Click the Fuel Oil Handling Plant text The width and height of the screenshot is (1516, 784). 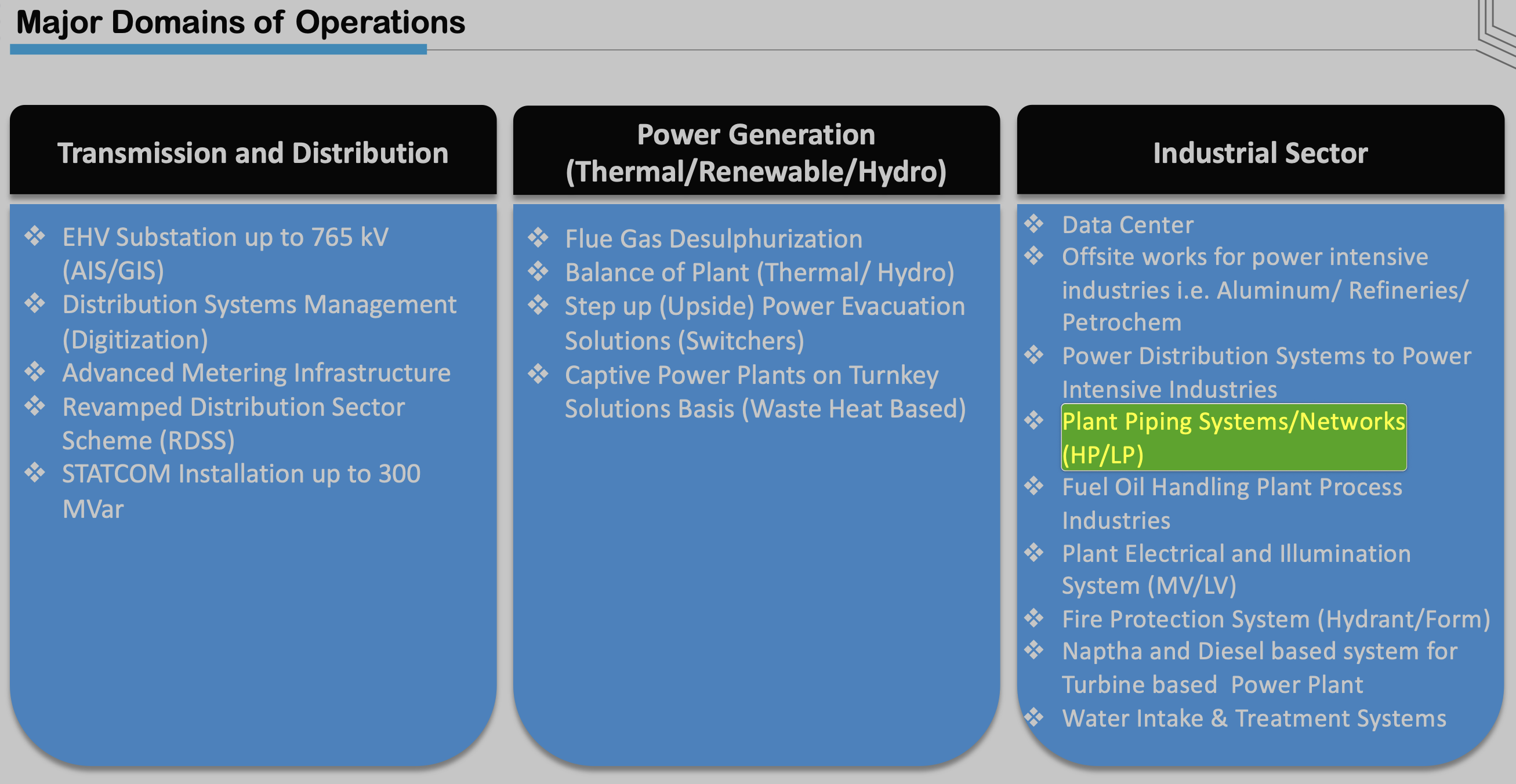pos(1231,503)
